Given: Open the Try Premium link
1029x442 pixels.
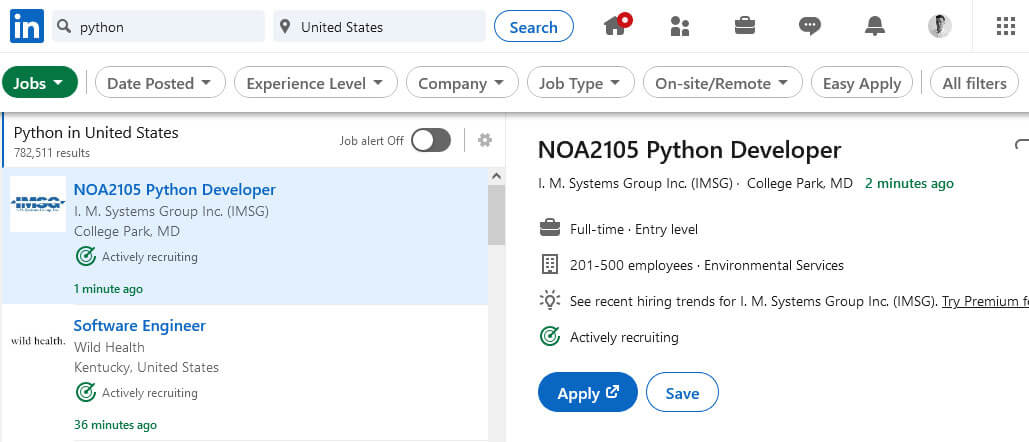Looking at the screenshot, I should click(984, 301).
